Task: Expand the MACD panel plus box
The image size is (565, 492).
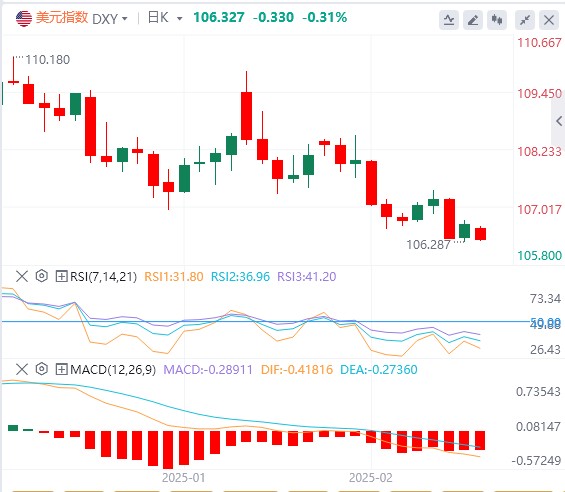Action: [x=61, y=369]
